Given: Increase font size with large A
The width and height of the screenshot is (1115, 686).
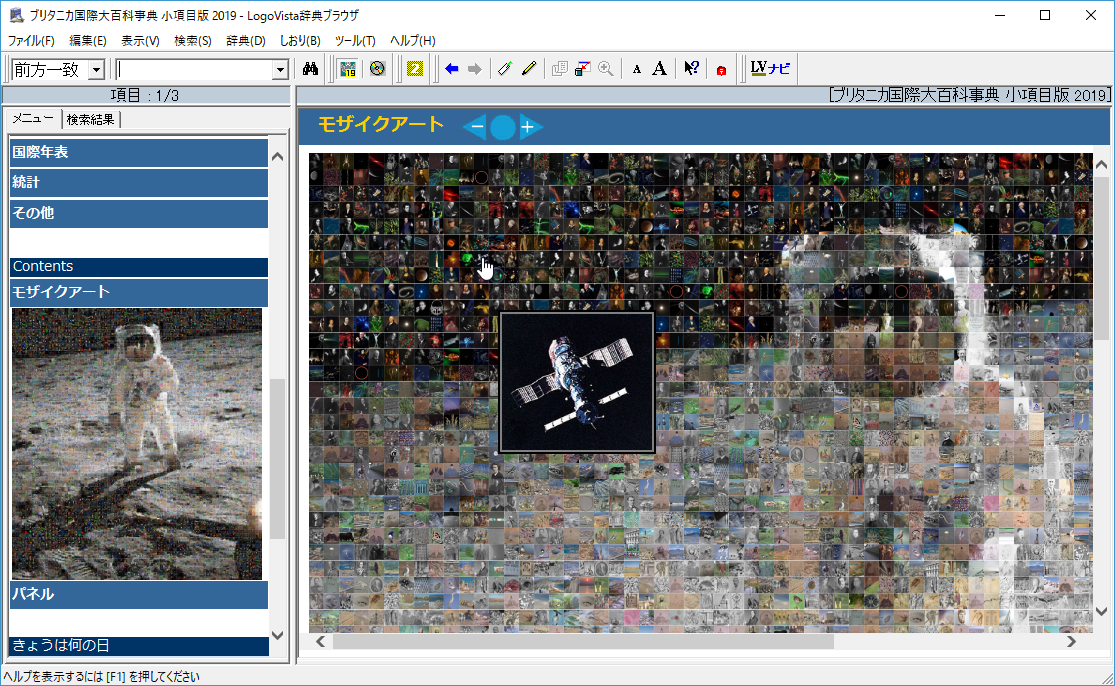Looking at the screenshot, I should tap(660, 69).
